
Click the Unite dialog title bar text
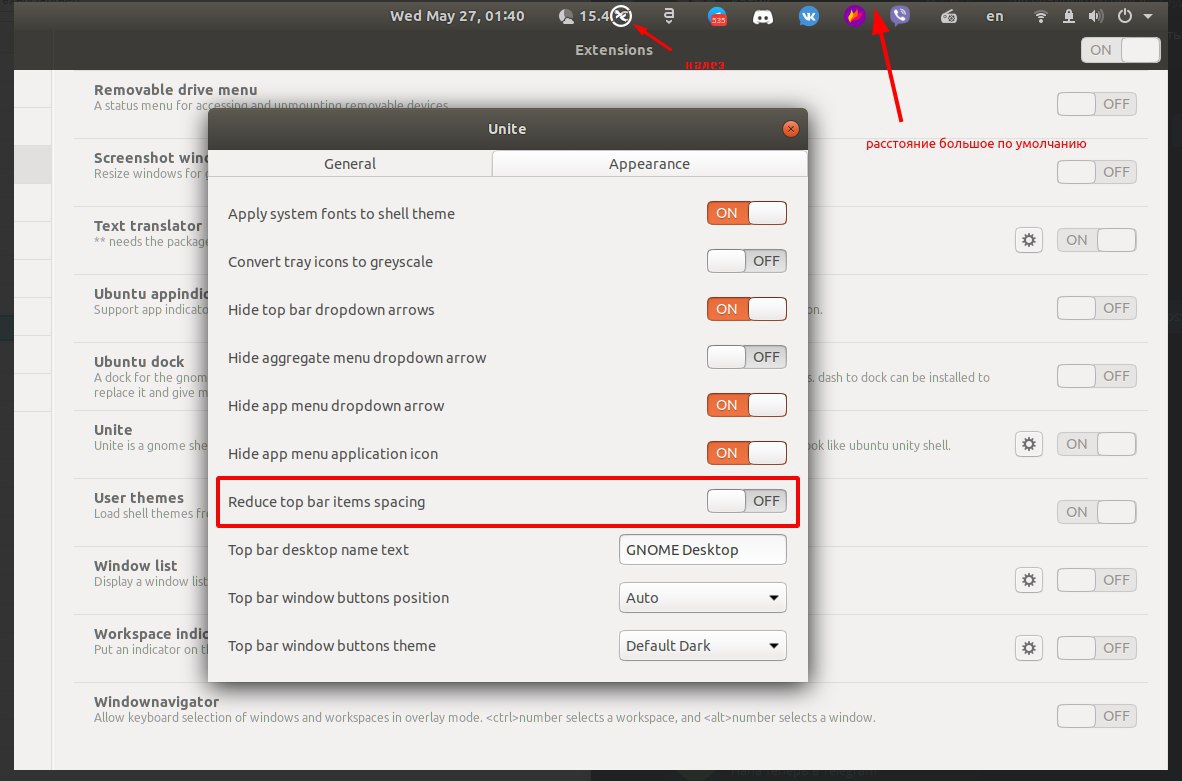[x=507, y=129]
